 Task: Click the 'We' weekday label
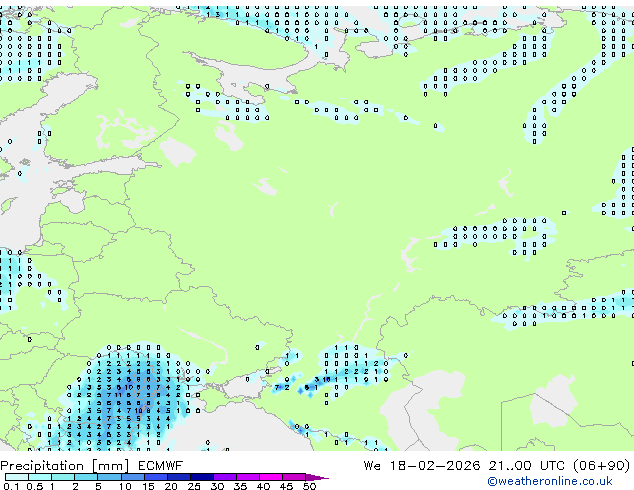tap(372, 466)
